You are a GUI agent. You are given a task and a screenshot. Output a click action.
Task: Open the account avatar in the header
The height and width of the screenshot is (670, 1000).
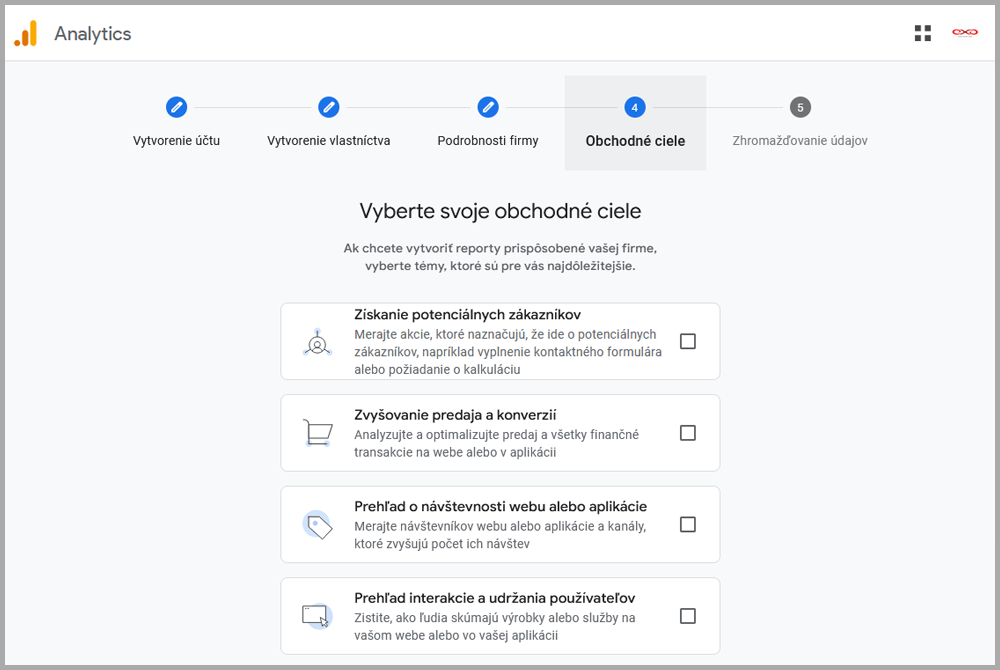[964, 33]
